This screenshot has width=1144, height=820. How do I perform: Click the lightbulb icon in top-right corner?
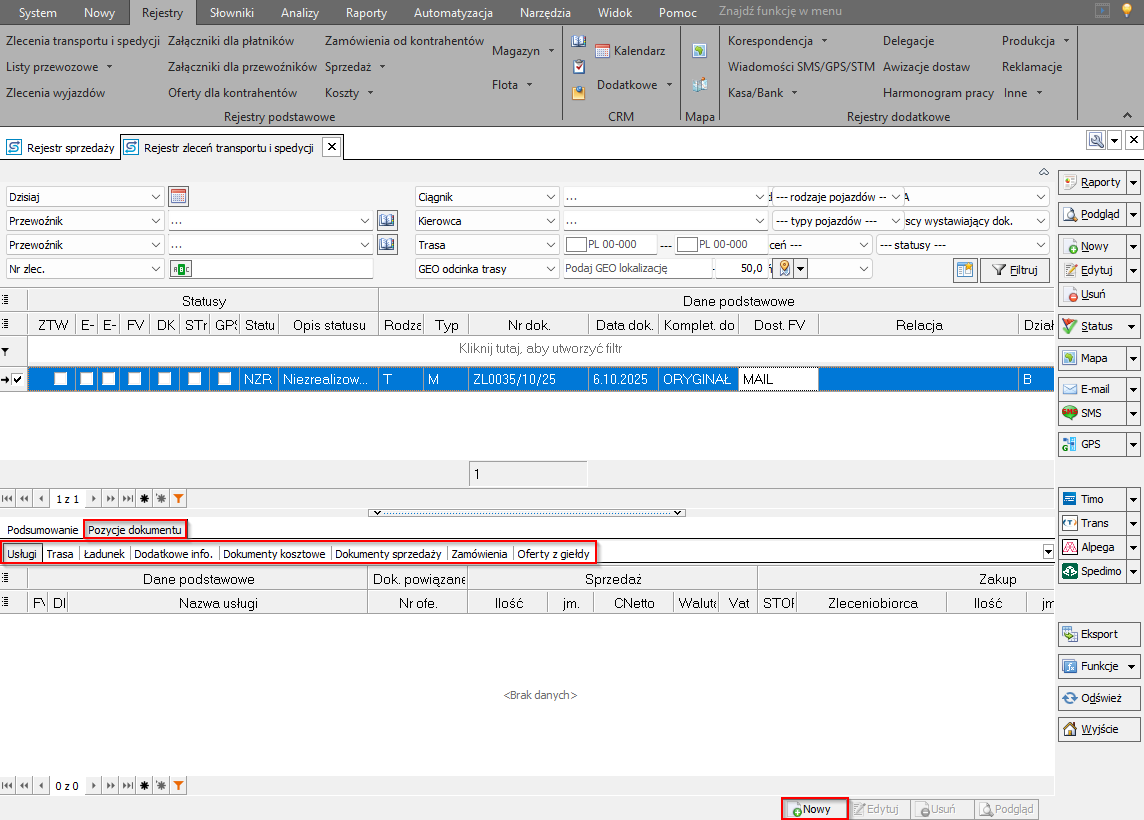click(1127, 12)
